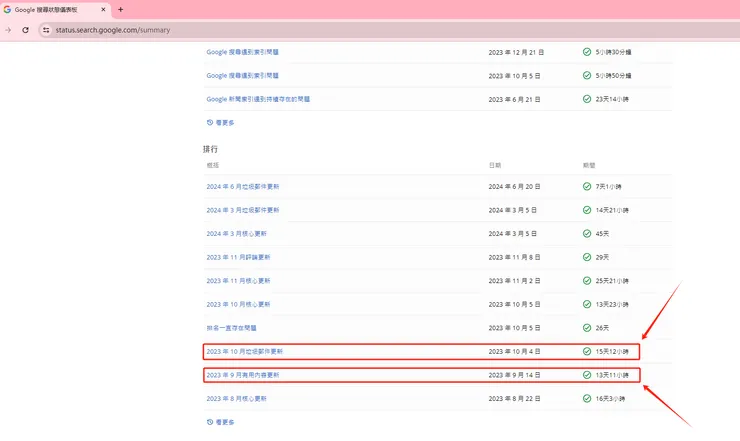Open the 2024 年 6 月垃圾郵件更新 link
Viewport: 740px width, 441px height.
(243, 187)
